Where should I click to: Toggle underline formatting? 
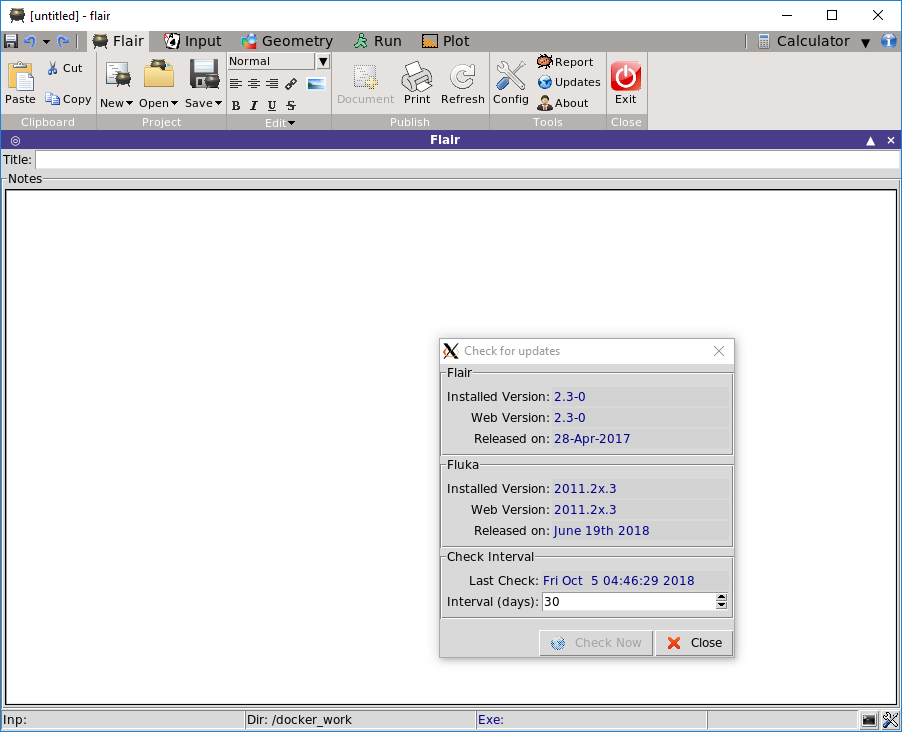point(272,105)
